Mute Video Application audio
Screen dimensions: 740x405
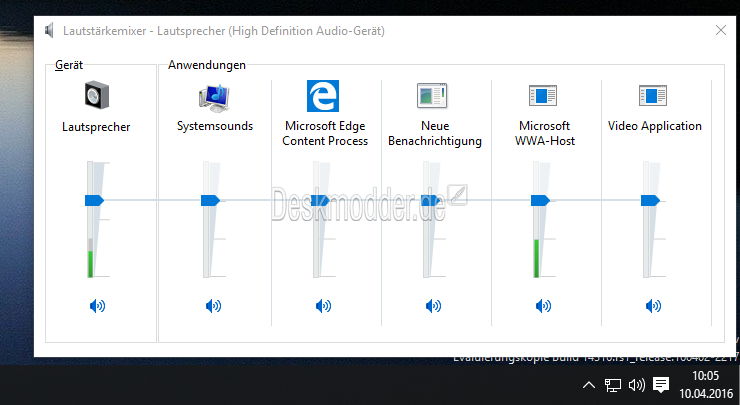click(653, 306)
